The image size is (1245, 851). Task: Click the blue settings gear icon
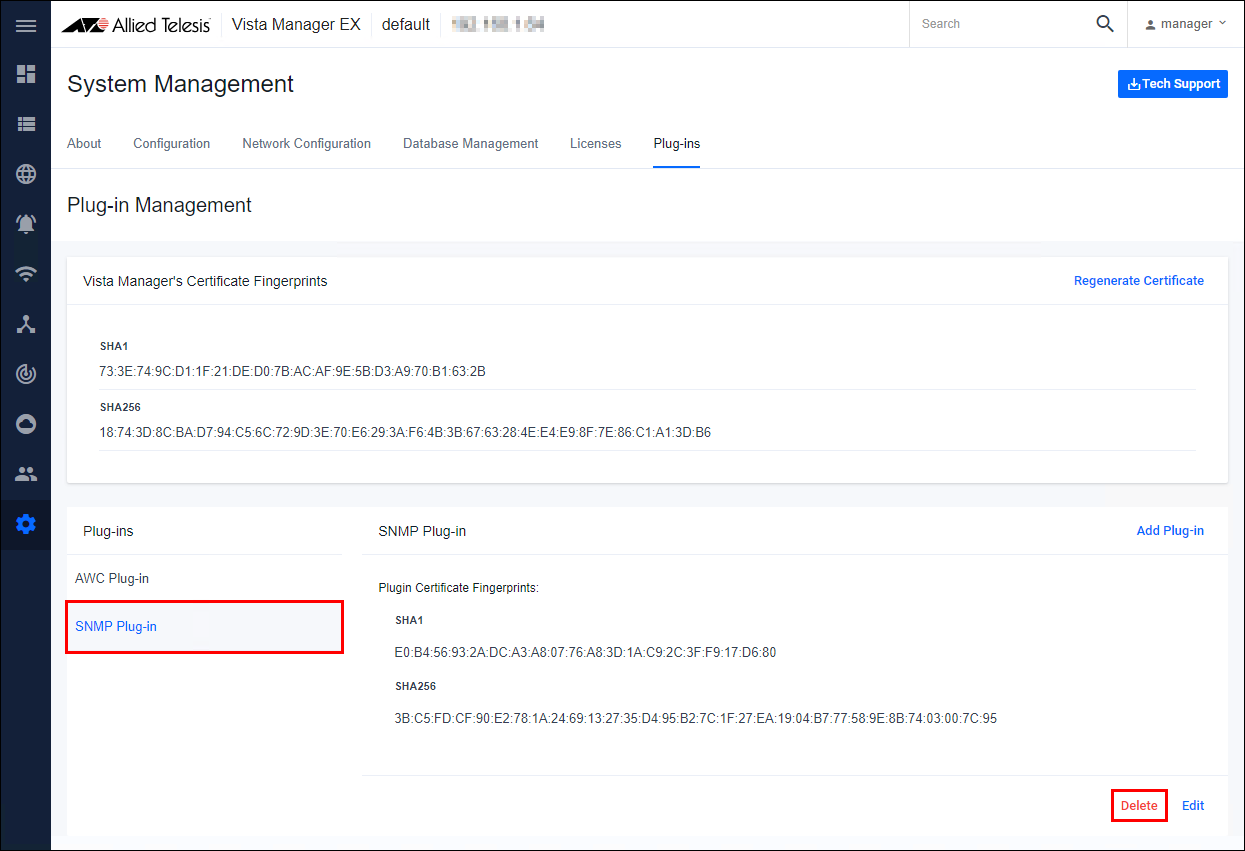26,524
